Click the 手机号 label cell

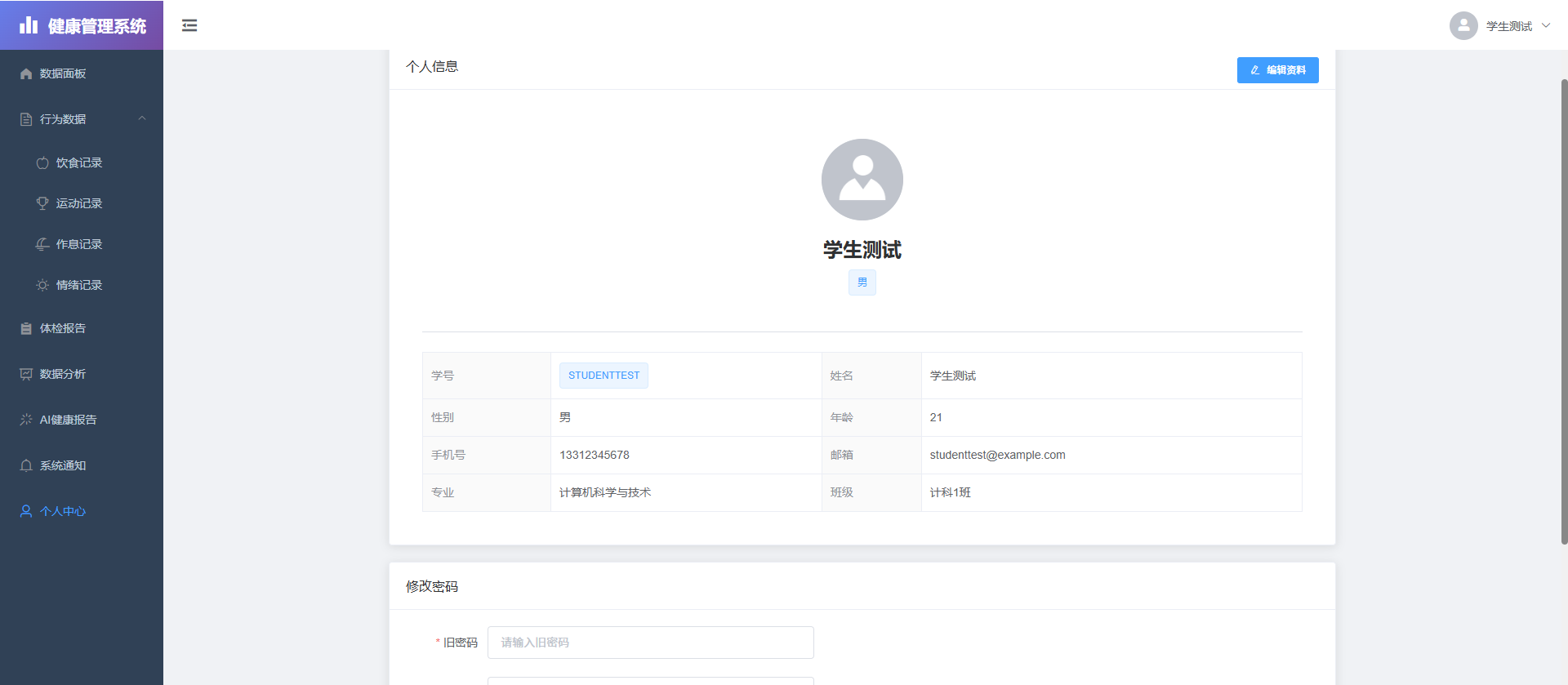click(x=487, y=455)
